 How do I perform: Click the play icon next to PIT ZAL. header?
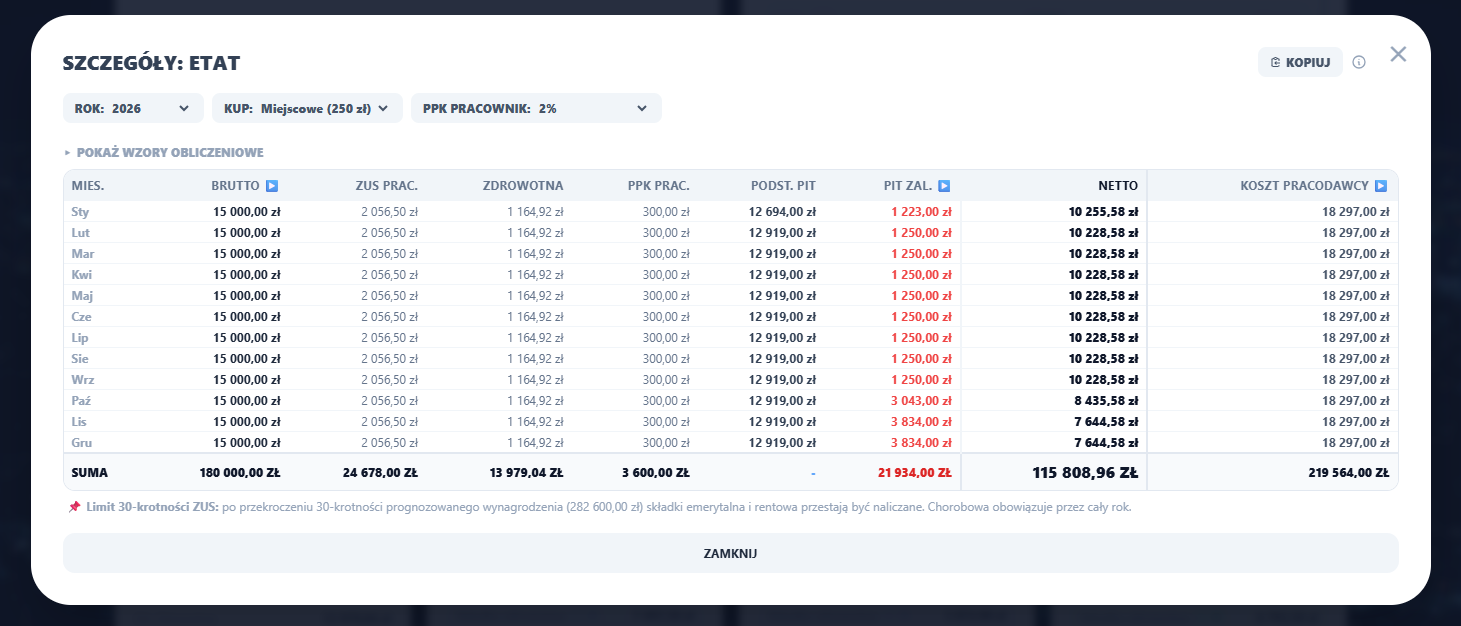944,185
